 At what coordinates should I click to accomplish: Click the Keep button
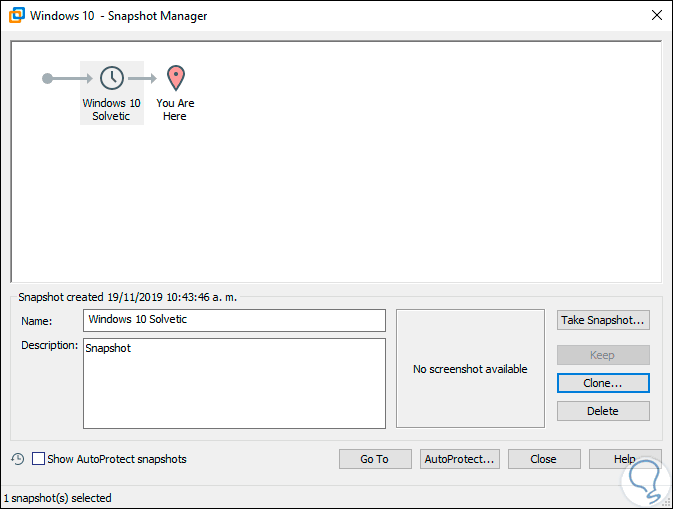coord(603,355)
